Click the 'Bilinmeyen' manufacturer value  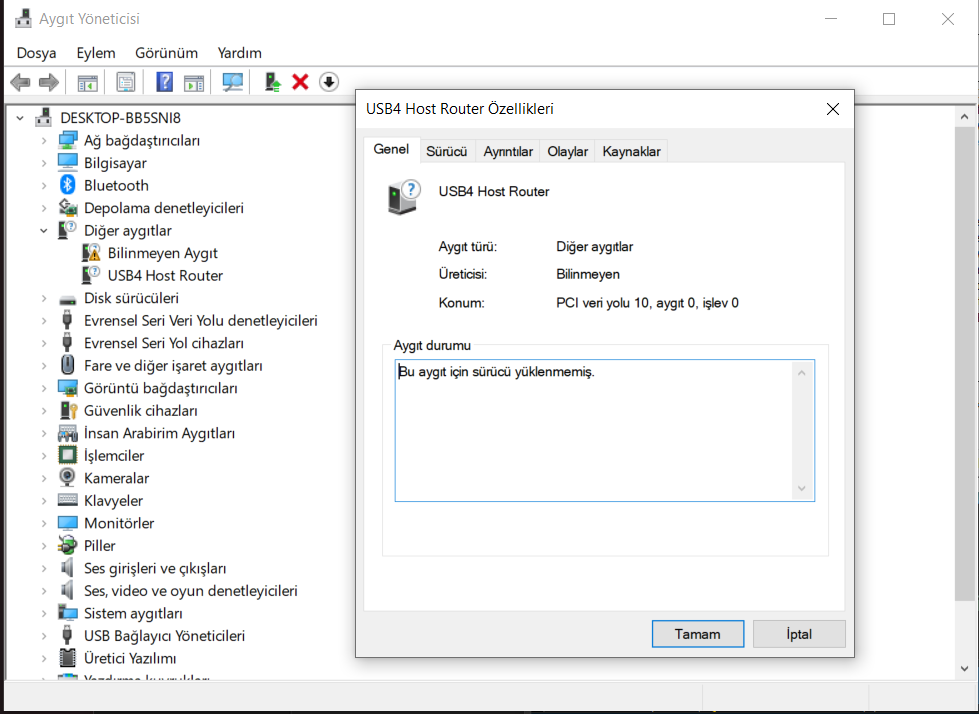click(588, 274)
